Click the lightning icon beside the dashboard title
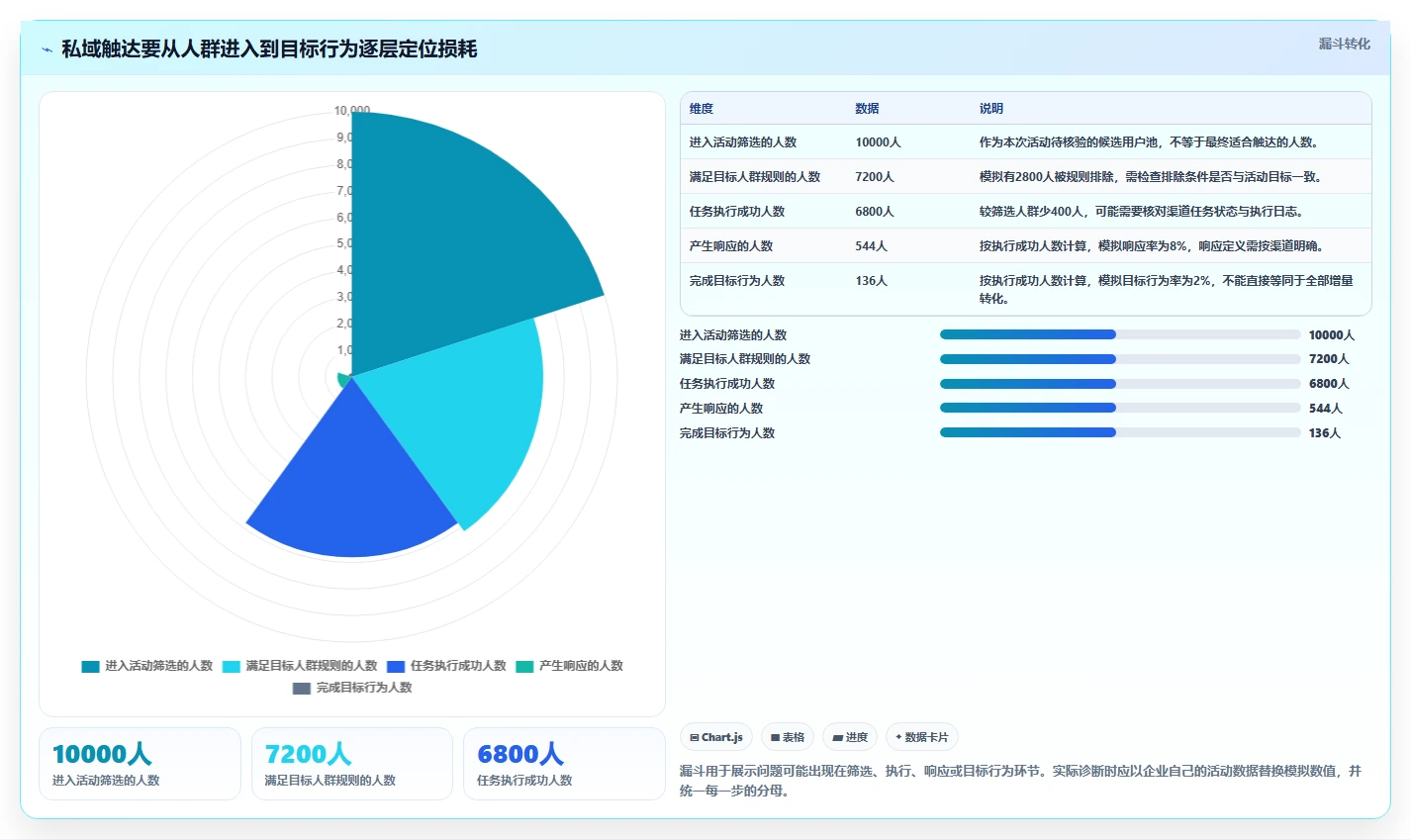This screenshot has width=1411, height=840. click(x=47, y=49)
